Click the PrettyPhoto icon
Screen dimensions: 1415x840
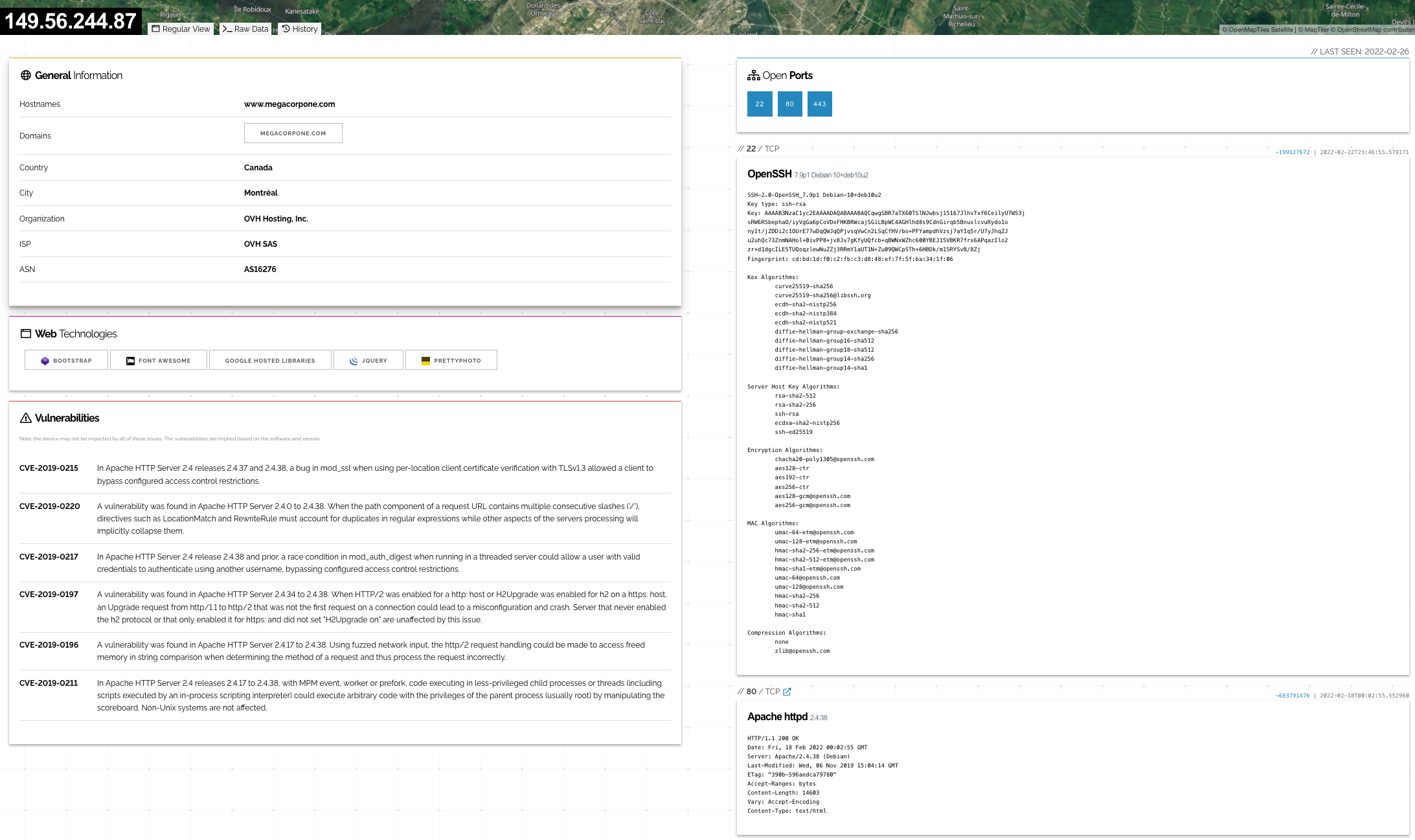(x=425, y=361)
